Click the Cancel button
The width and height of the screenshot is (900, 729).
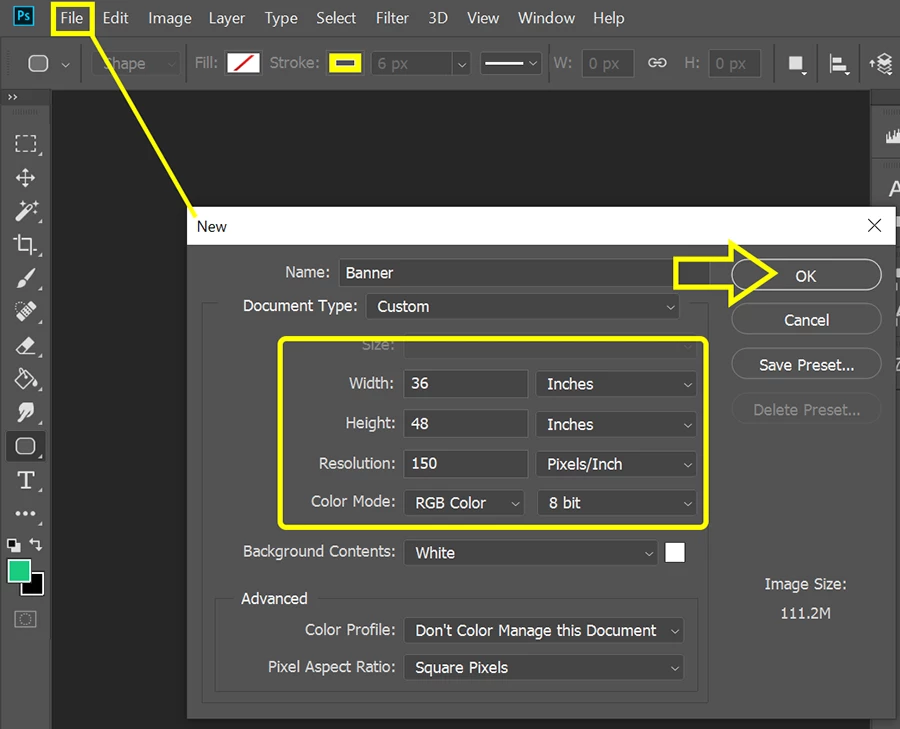[806, 320]
